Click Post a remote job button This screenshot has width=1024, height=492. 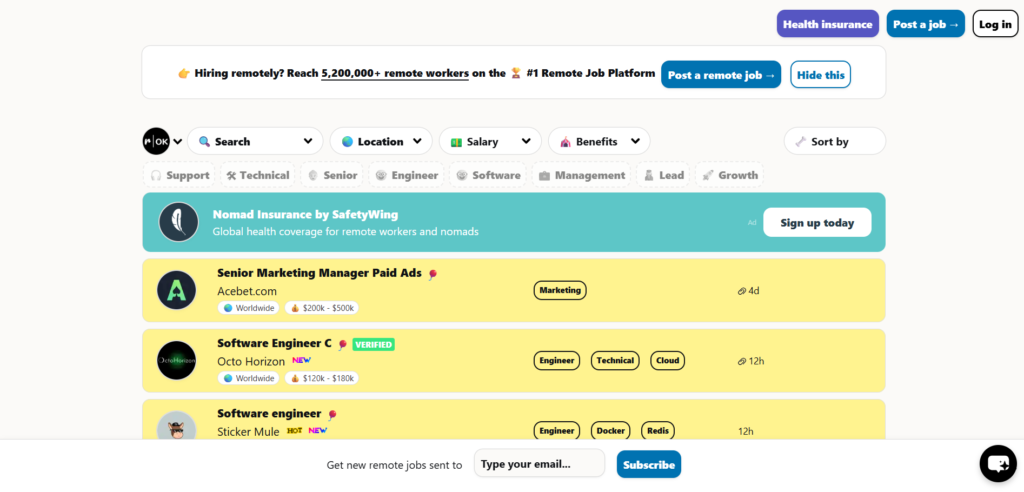click(721, 74)
